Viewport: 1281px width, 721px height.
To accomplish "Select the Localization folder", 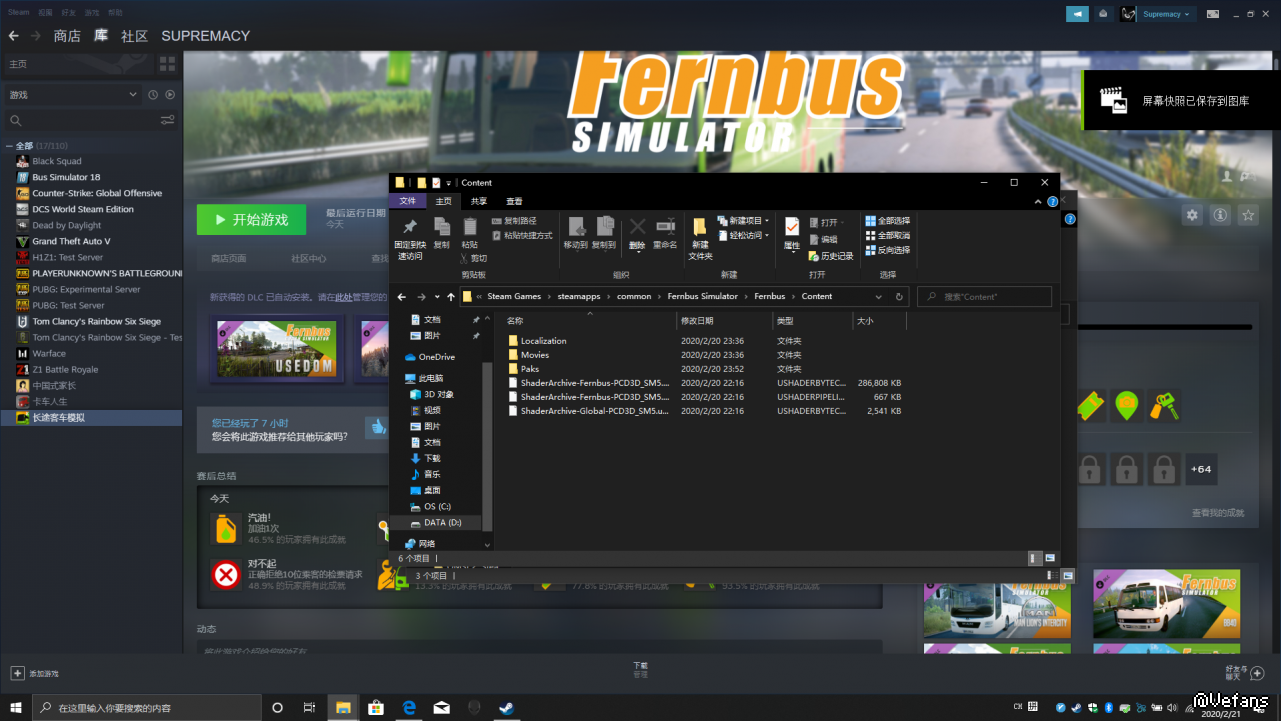I will tap(543, 341).
